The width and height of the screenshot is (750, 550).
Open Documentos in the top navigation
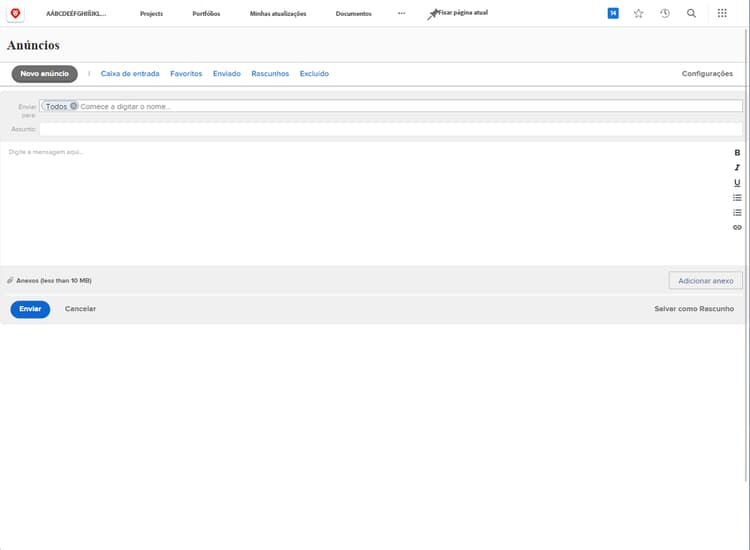[353, 13]
